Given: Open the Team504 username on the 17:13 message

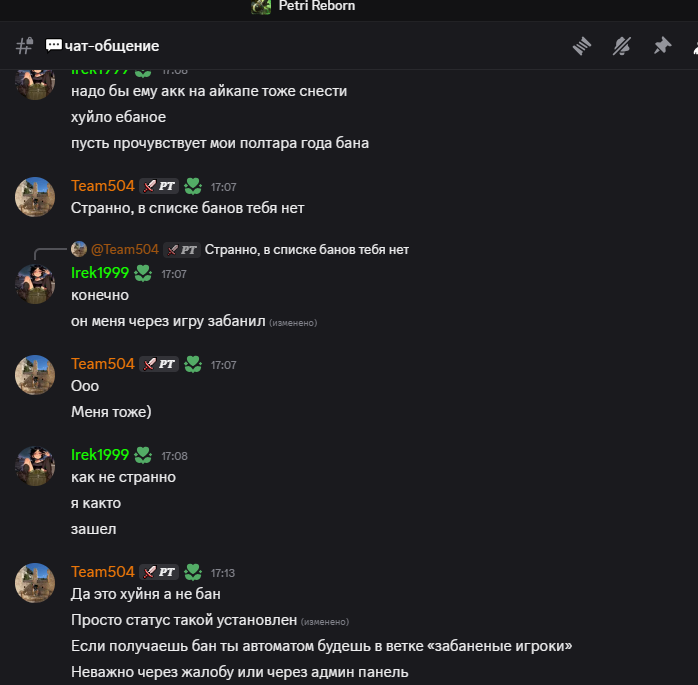Looking at the screenshot, I should coord(102,572).
